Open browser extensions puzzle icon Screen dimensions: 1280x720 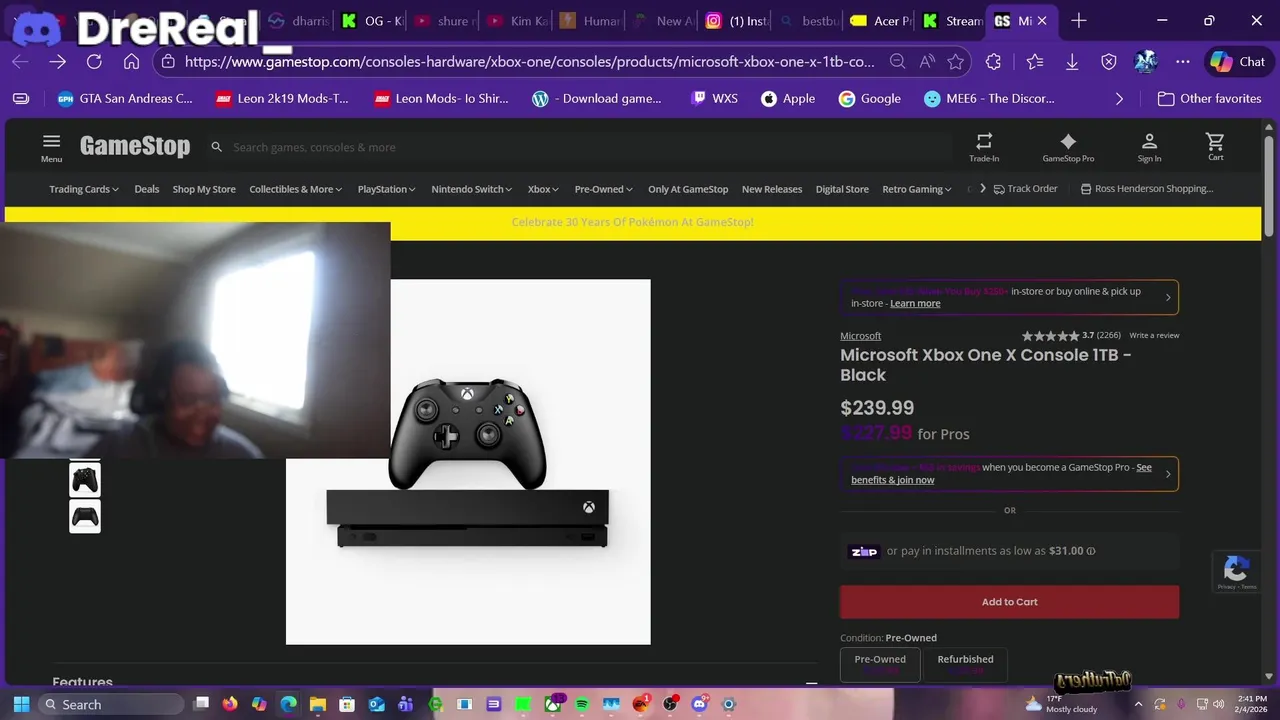click(x=993, y=62)
